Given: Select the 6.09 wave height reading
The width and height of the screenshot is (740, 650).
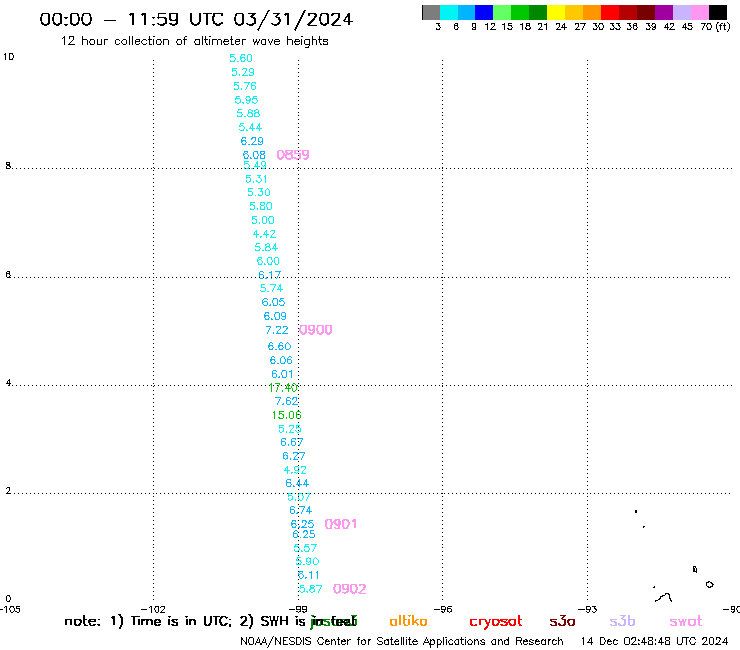Looking at the screenshot, I should [275, 316].
